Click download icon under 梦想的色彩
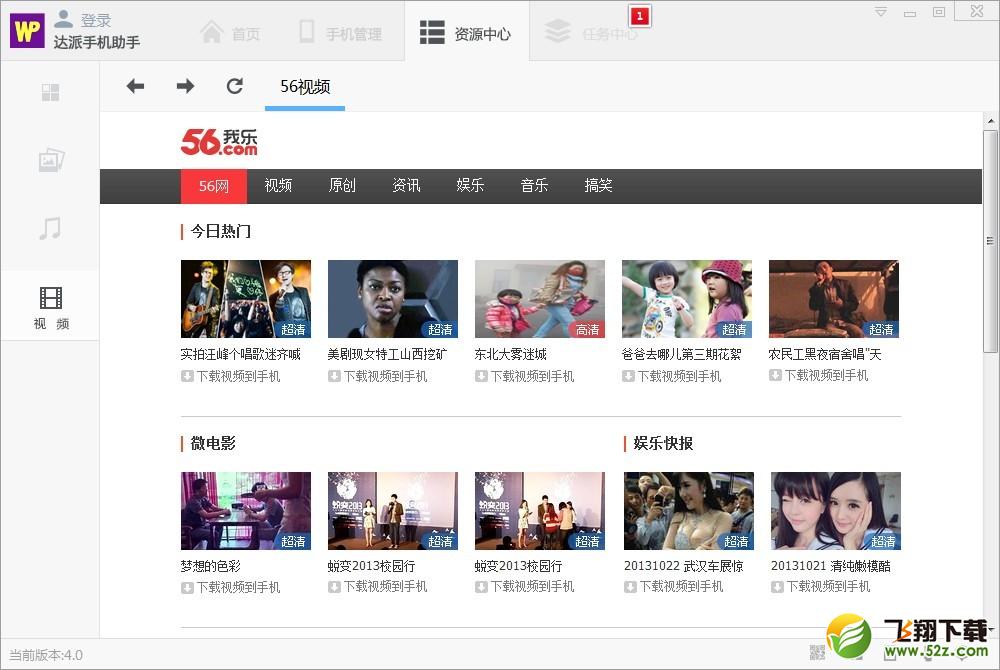 [x=187, y=588]
